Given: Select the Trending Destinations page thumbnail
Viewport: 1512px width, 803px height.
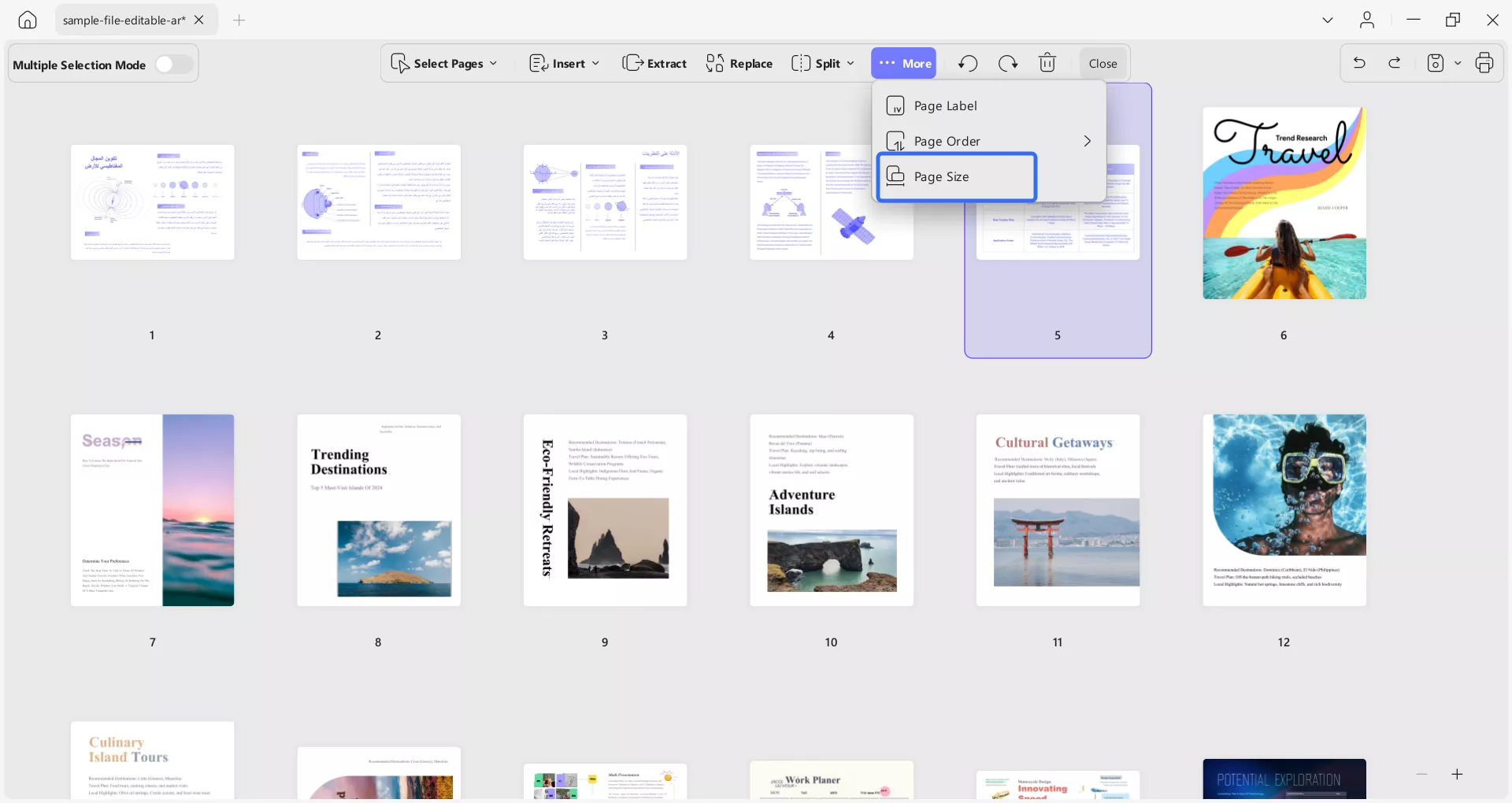Looking at the screenshot, I should 379,510.
